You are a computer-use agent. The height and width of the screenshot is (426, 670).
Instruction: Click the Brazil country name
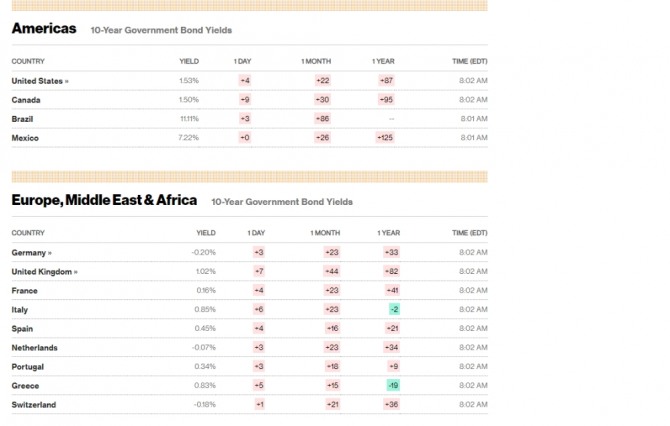(24, 118)
